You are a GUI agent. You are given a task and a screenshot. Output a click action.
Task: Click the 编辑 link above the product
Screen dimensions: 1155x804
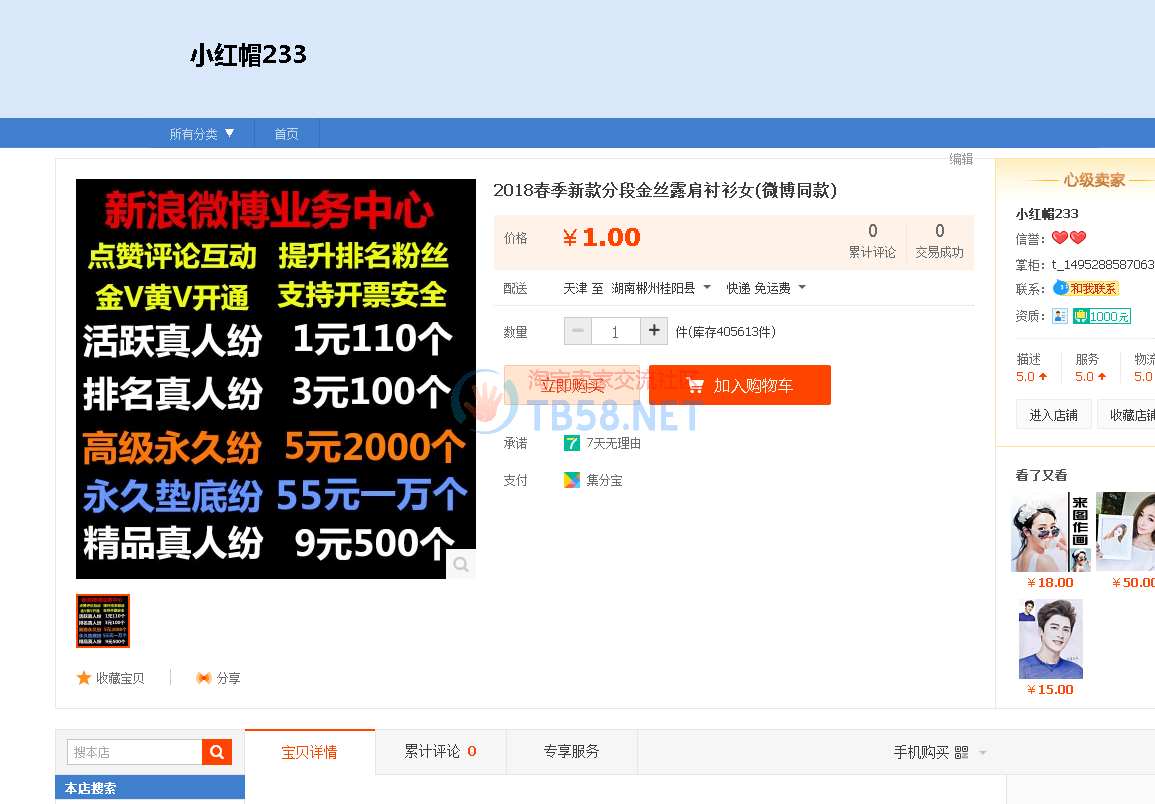point(961,159)
